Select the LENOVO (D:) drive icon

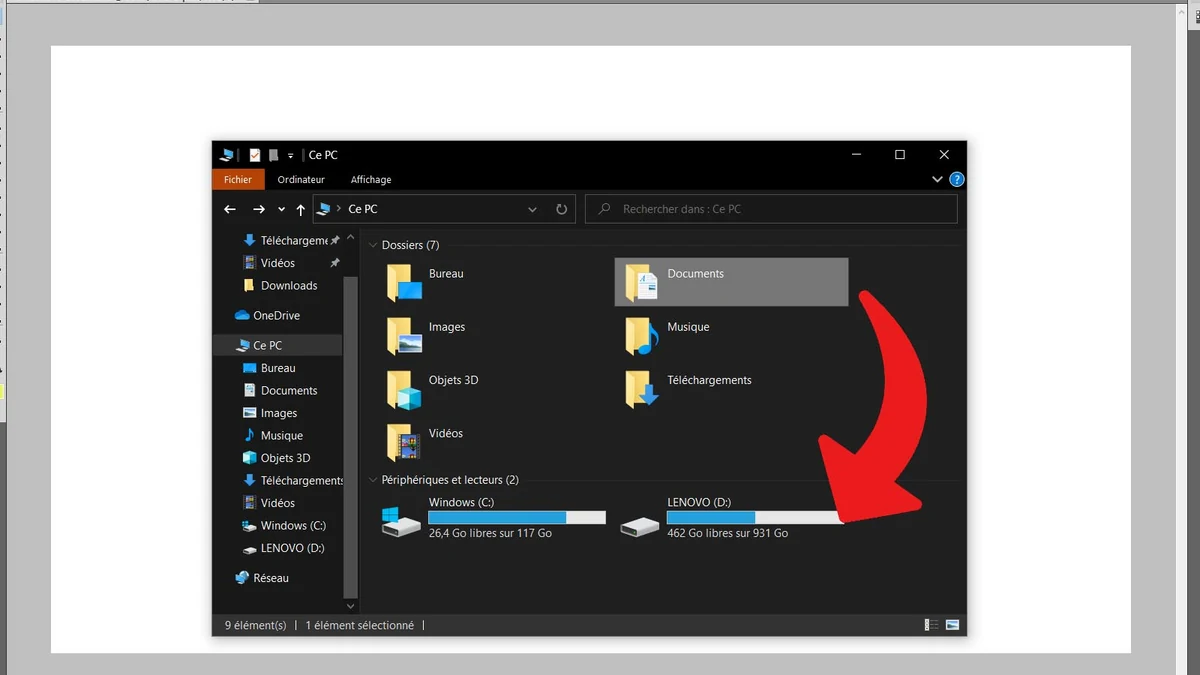click(640, 524)
